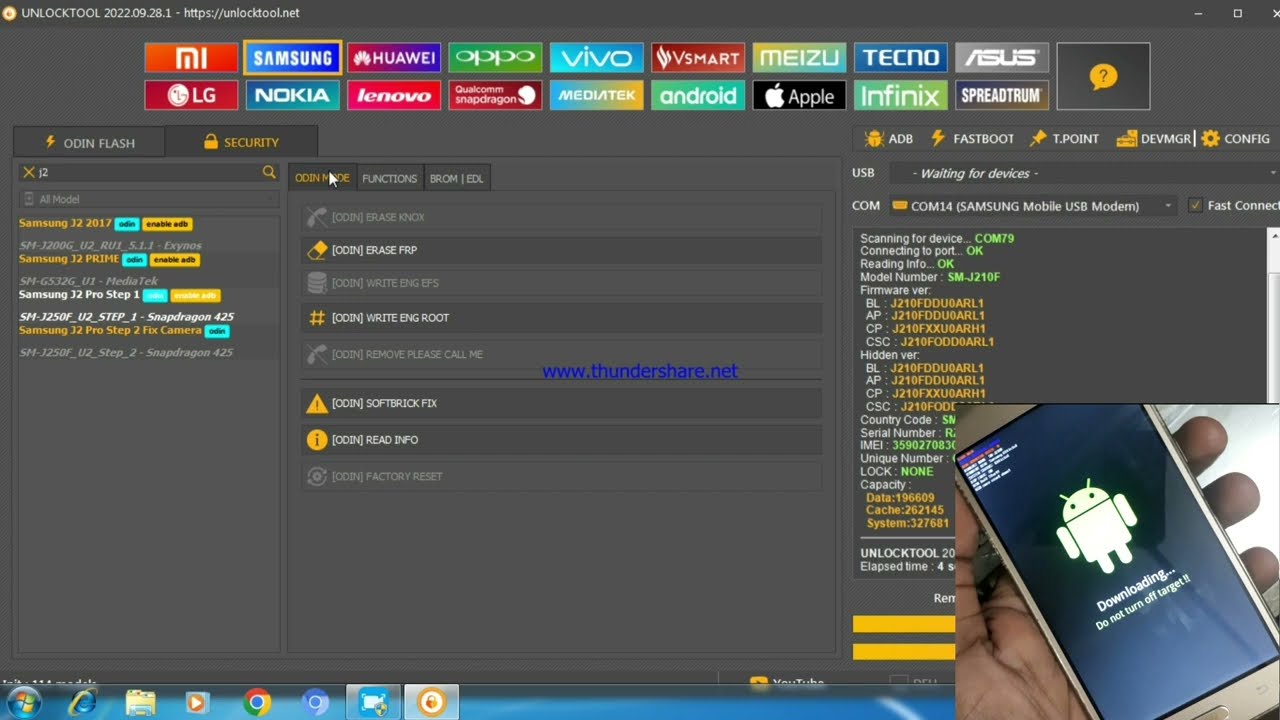The height and width of the screenshot is (720, 1280).
Task: Switch to ODIN FLASH tab
Action: point(89,142)
